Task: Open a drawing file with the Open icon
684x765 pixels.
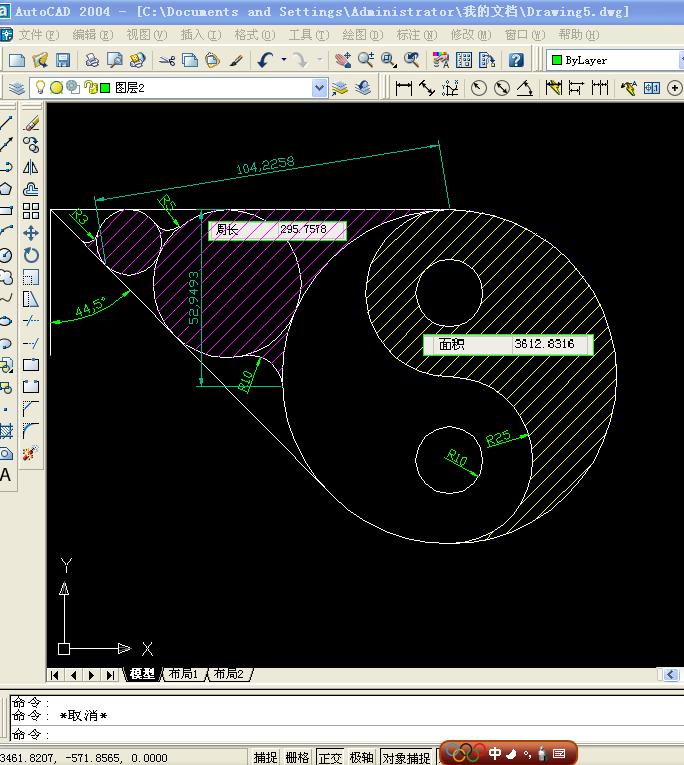Action: [40, 60]
